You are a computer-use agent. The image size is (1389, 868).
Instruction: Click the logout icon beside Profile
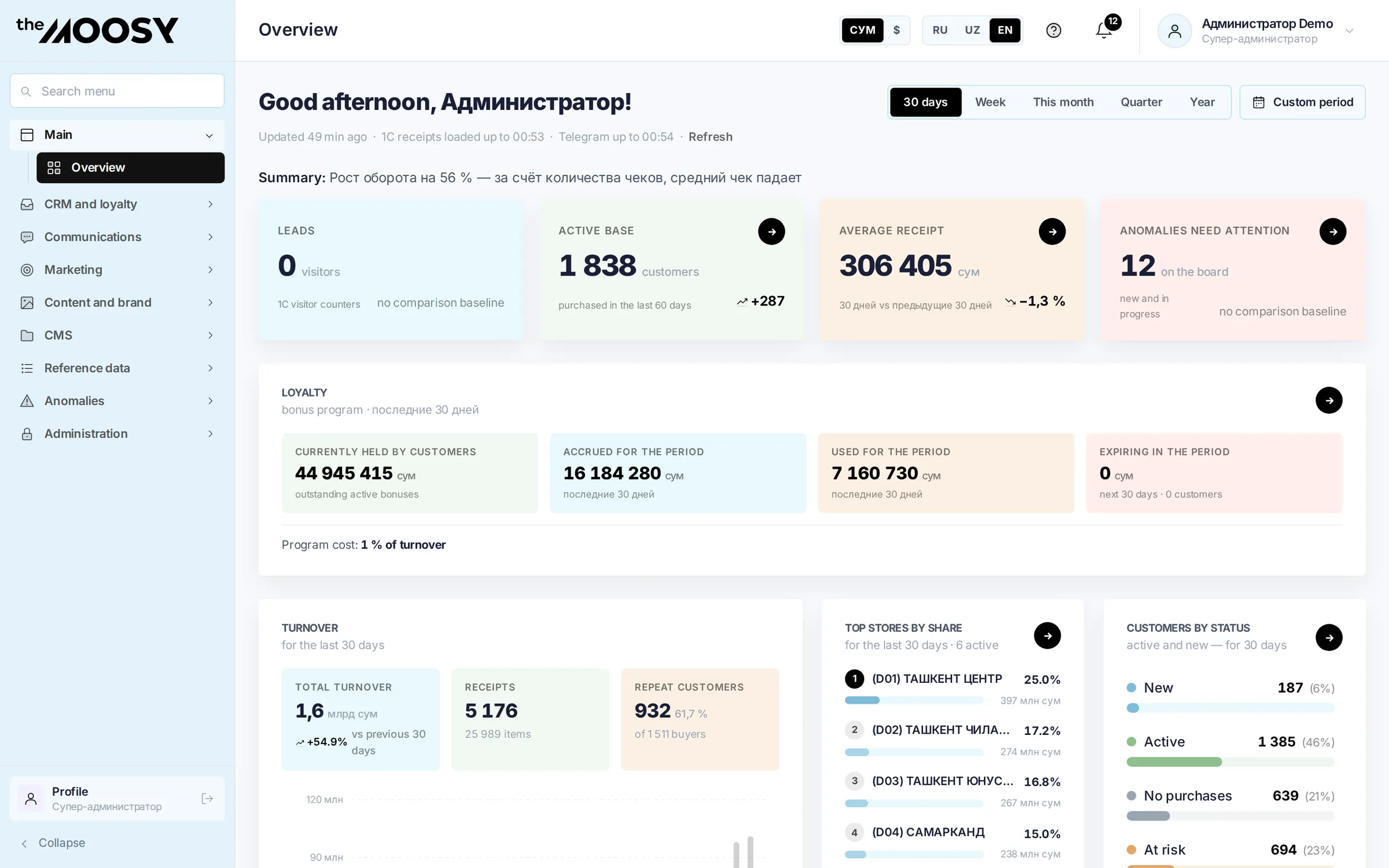pyautogui.click(x=207, y=799)
